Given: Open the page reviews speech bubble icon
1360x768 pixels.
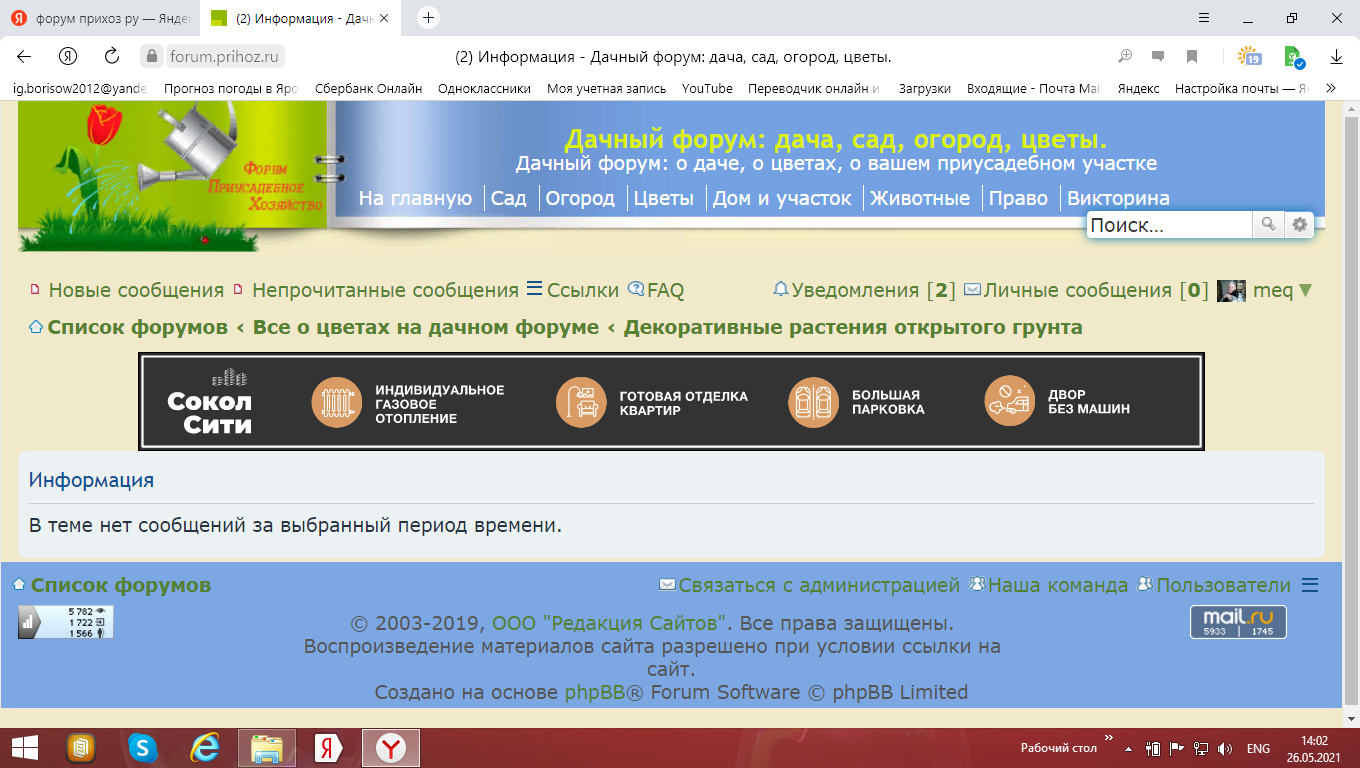Looking at the screenshot, I should pos(1158,56).
